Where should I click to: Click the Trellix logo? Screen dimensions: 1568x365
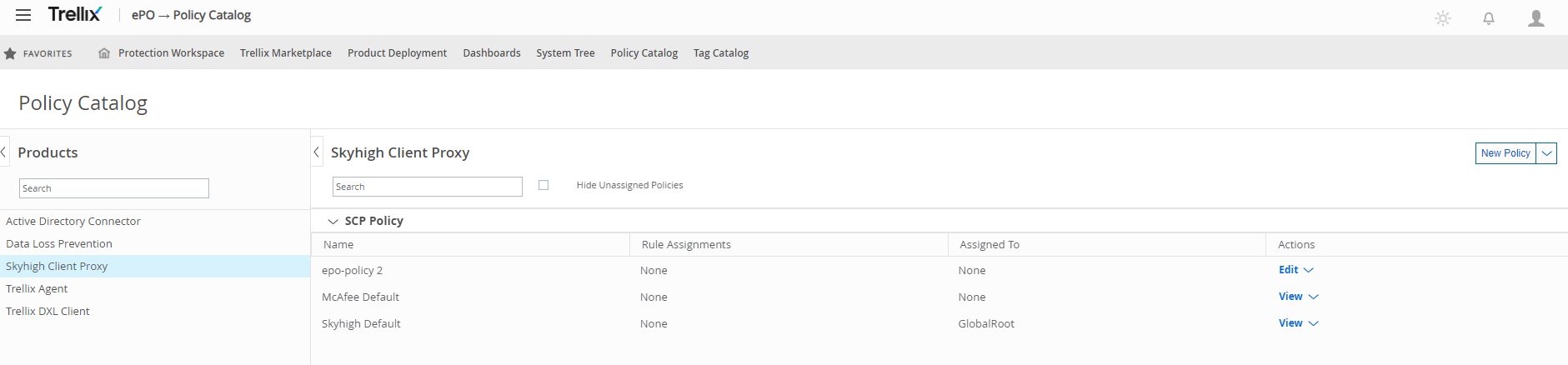(75, 14)
